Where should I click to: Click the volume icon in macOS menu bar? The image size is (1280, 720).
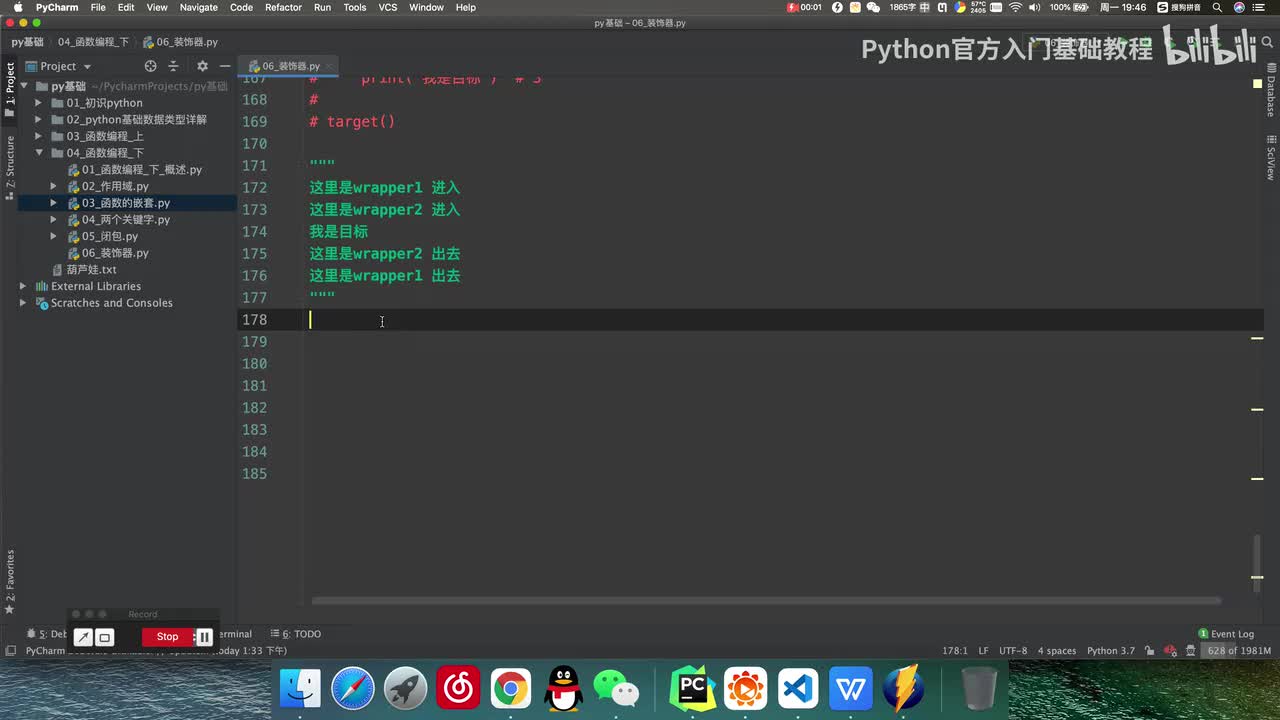pos(1035,7)
